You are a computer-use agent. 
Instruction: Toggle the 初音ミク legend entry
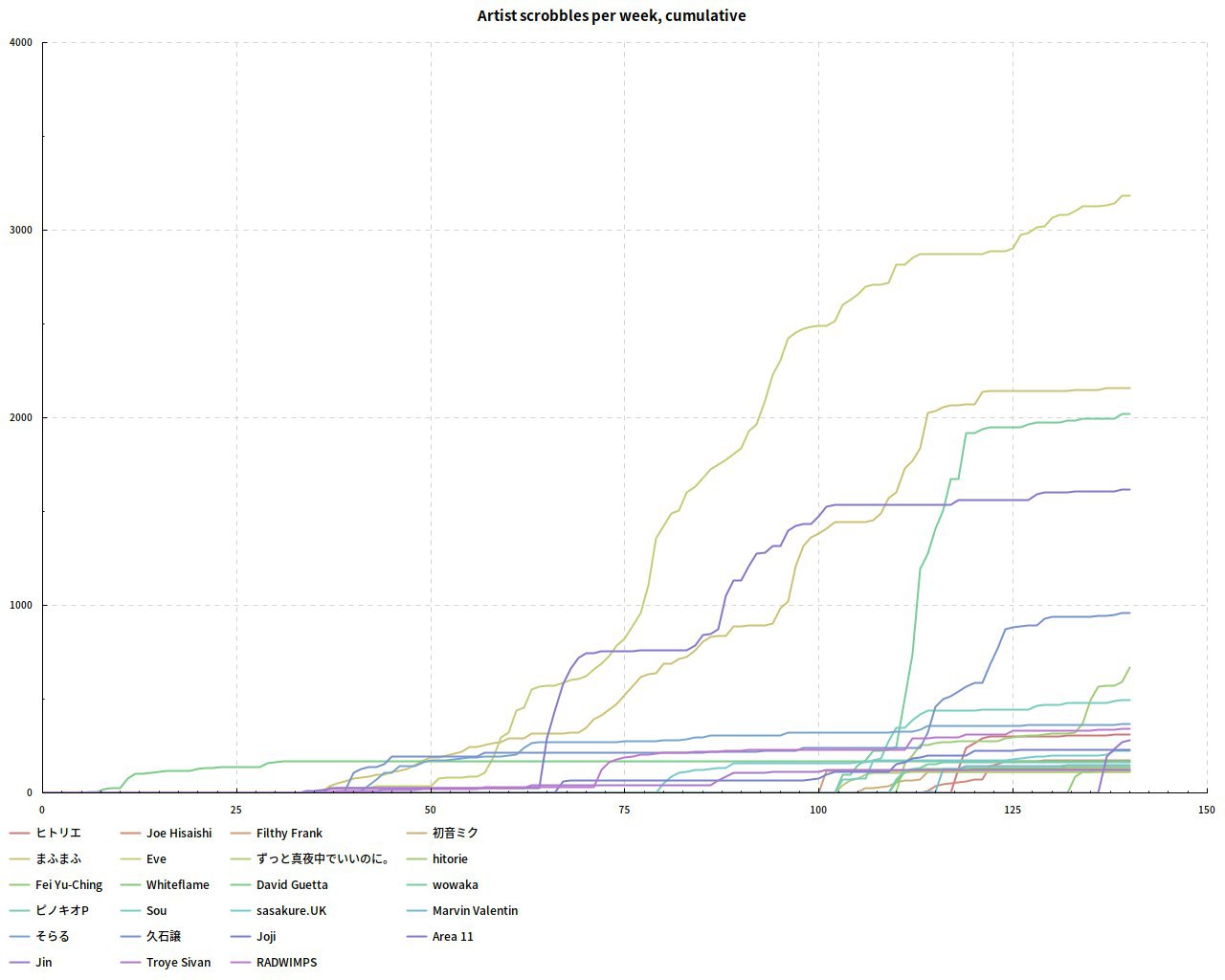(x=455, y=834)
